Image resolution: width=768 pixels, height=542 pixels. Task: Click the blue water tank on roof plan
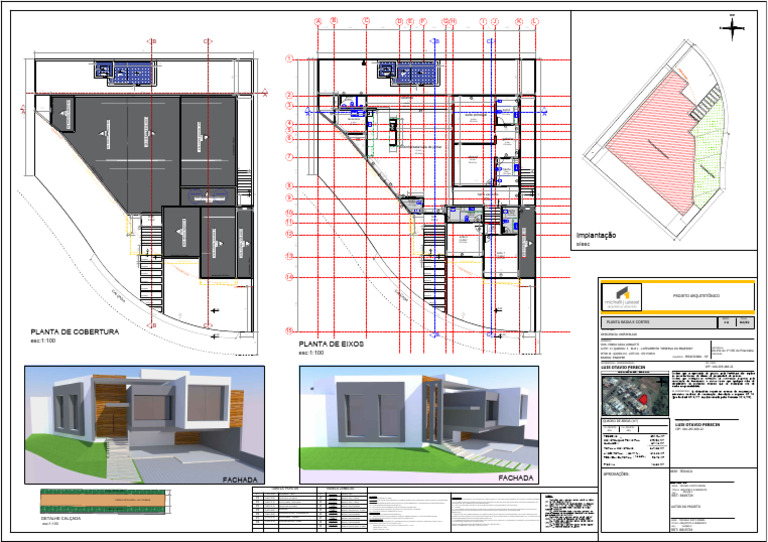pyautogui.click(x=131, y=72)
